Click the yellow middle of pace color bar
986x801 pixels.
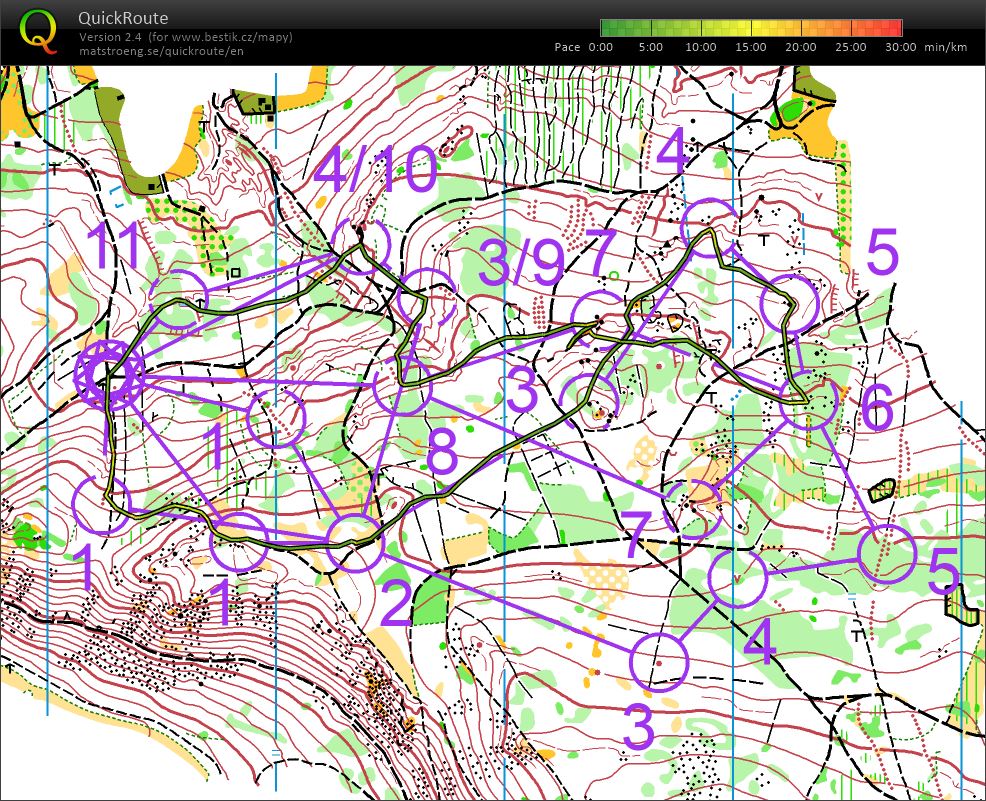pyautogui.click(x=751, y=28)
